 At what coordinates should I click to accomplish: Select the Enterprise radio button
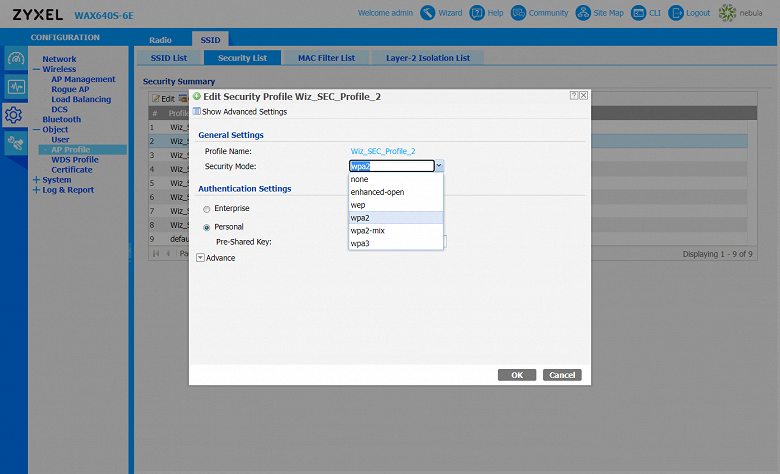[206, 209]
